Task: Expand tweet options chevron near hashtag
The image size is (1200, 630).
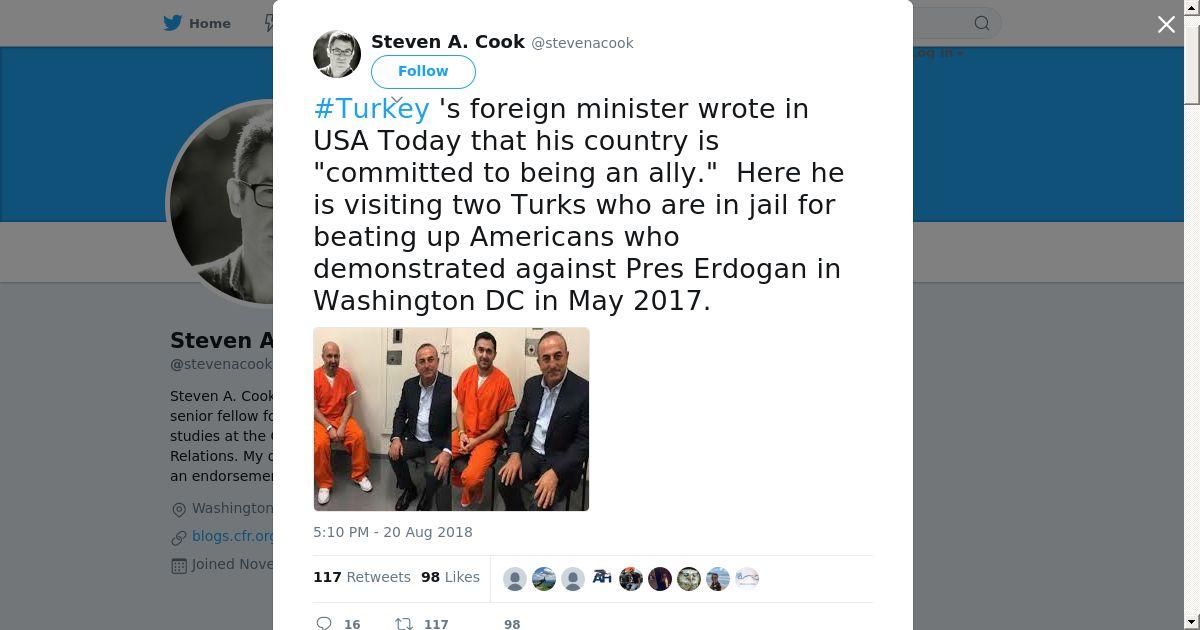Action: [x=397, y=101]
